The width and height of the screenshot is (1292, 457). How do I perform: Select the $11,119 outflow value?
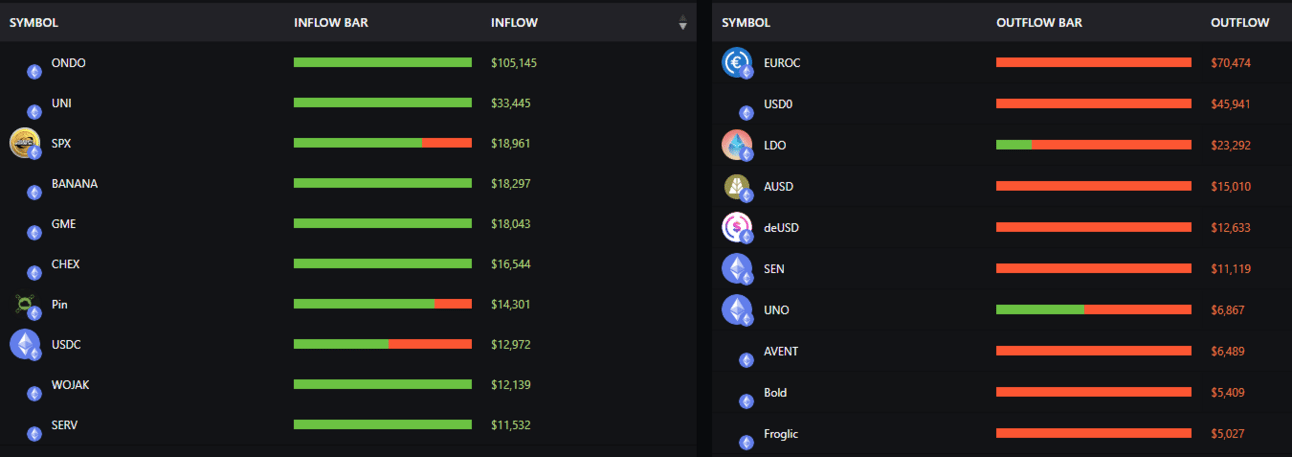tap(1230, 269)
